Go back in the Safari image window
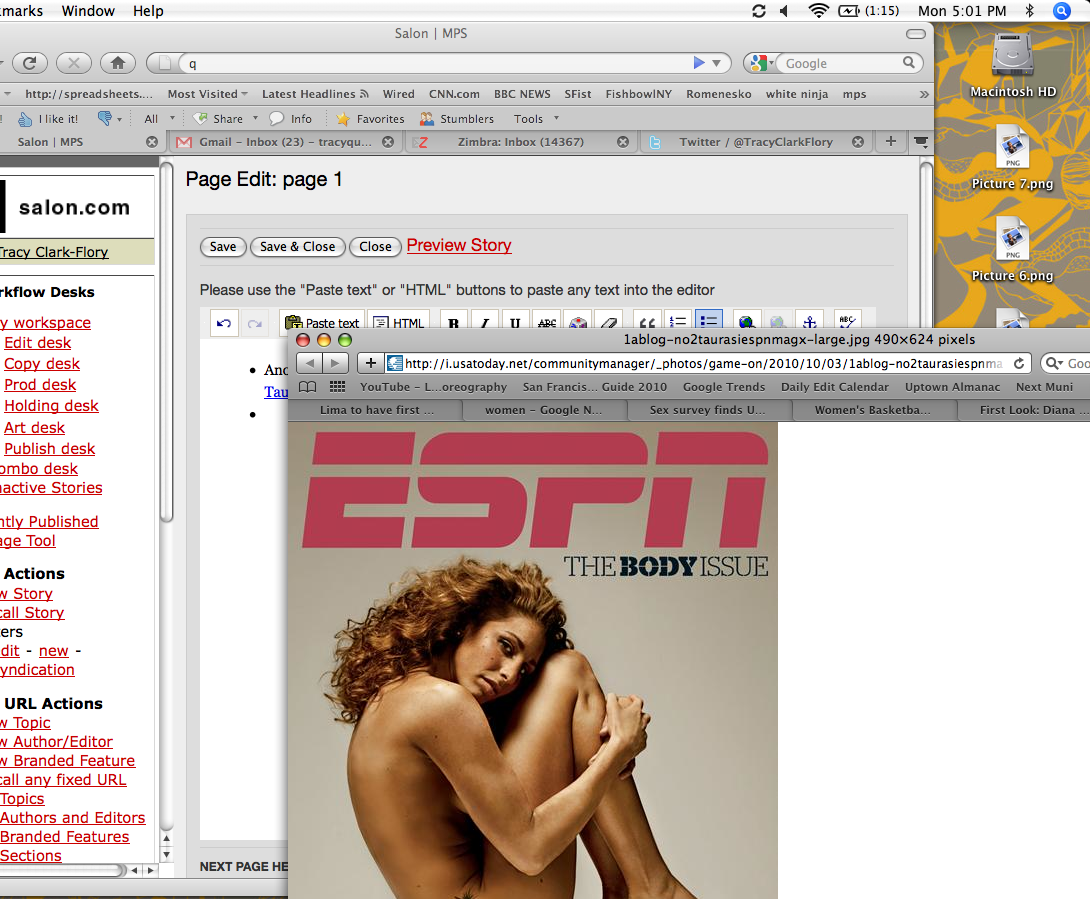Image resolution: width=1090 pixels, height=899 pixels. 309,363
